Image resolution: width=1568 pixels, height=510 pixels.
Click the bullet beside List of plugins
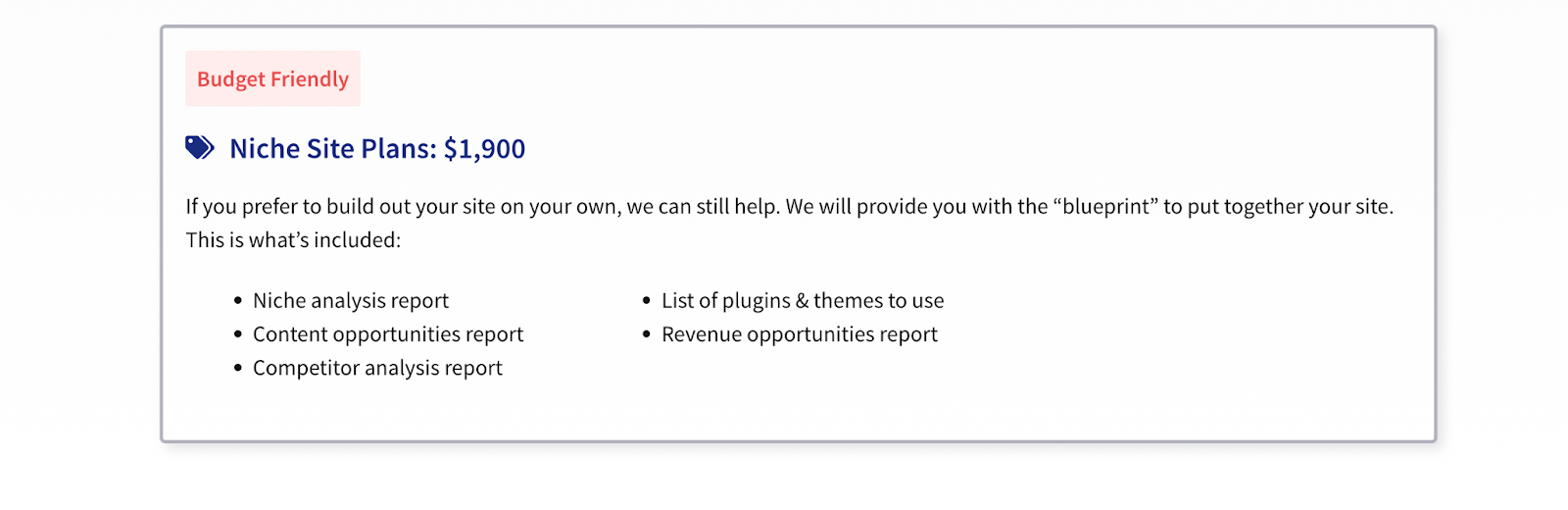647,301
